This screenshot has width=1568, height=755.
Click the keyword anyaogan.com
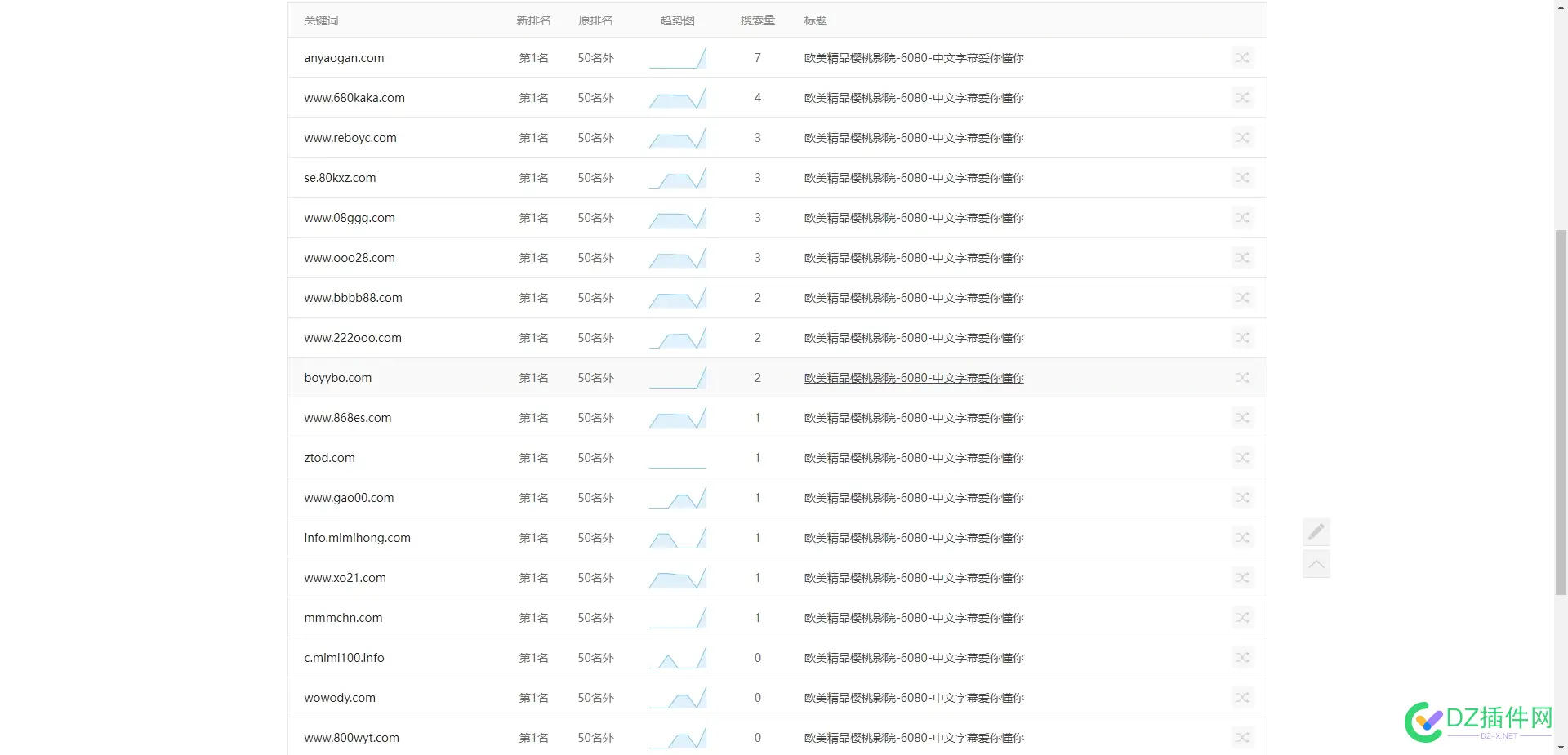344,57
